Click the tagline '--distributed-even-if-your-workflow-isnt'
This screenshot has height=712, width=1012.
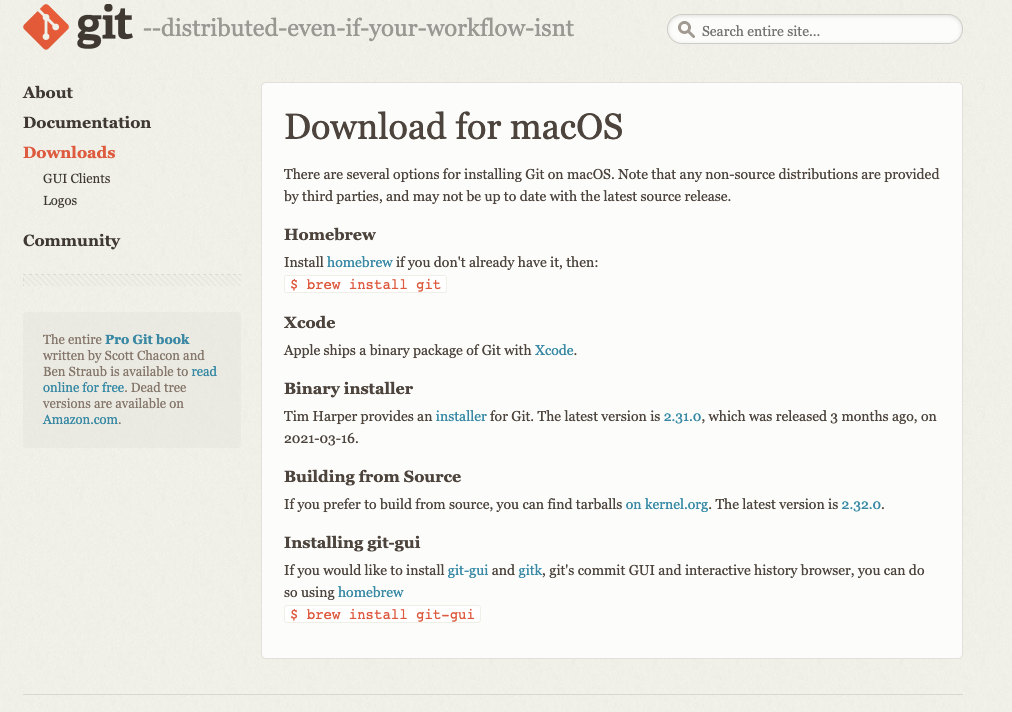[x=358, y=28]
